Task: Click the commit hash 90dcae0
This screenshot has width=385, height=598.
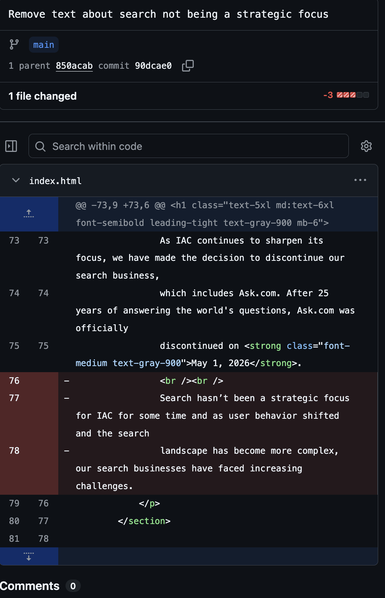Action: tap(153, 66)
